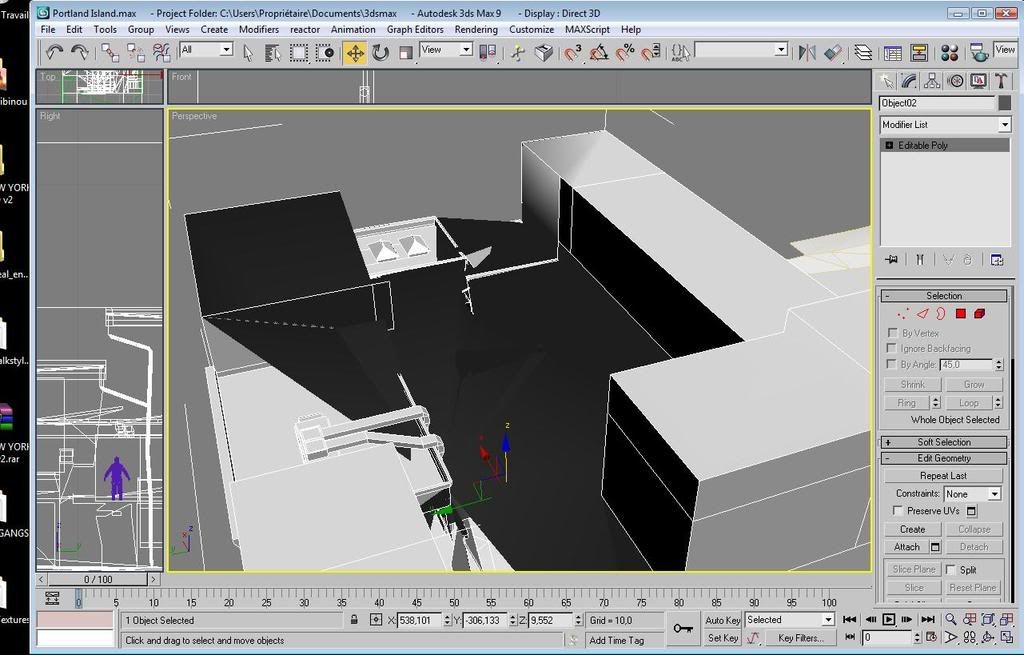The height and width of the screenshot is (655, 1024).
Task: Open the Material Editor icon
Action: tap(949, 52)
